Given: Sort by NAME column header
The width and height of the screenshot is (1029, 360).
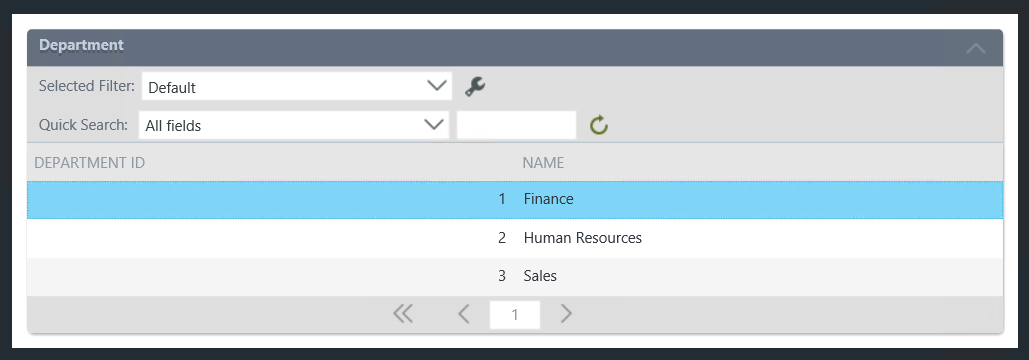Looking at the screenshot, I should (543, 163).
